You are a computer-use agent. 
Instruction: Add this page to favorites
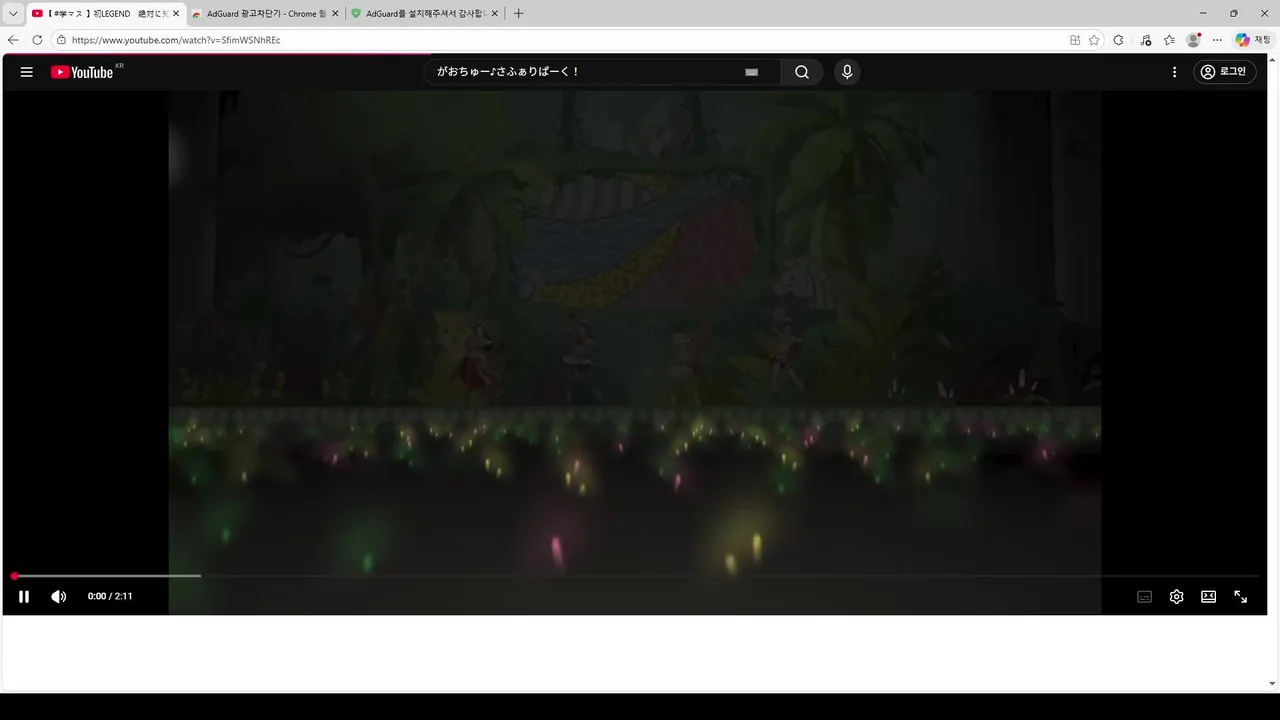click(x=1094, y=40)
